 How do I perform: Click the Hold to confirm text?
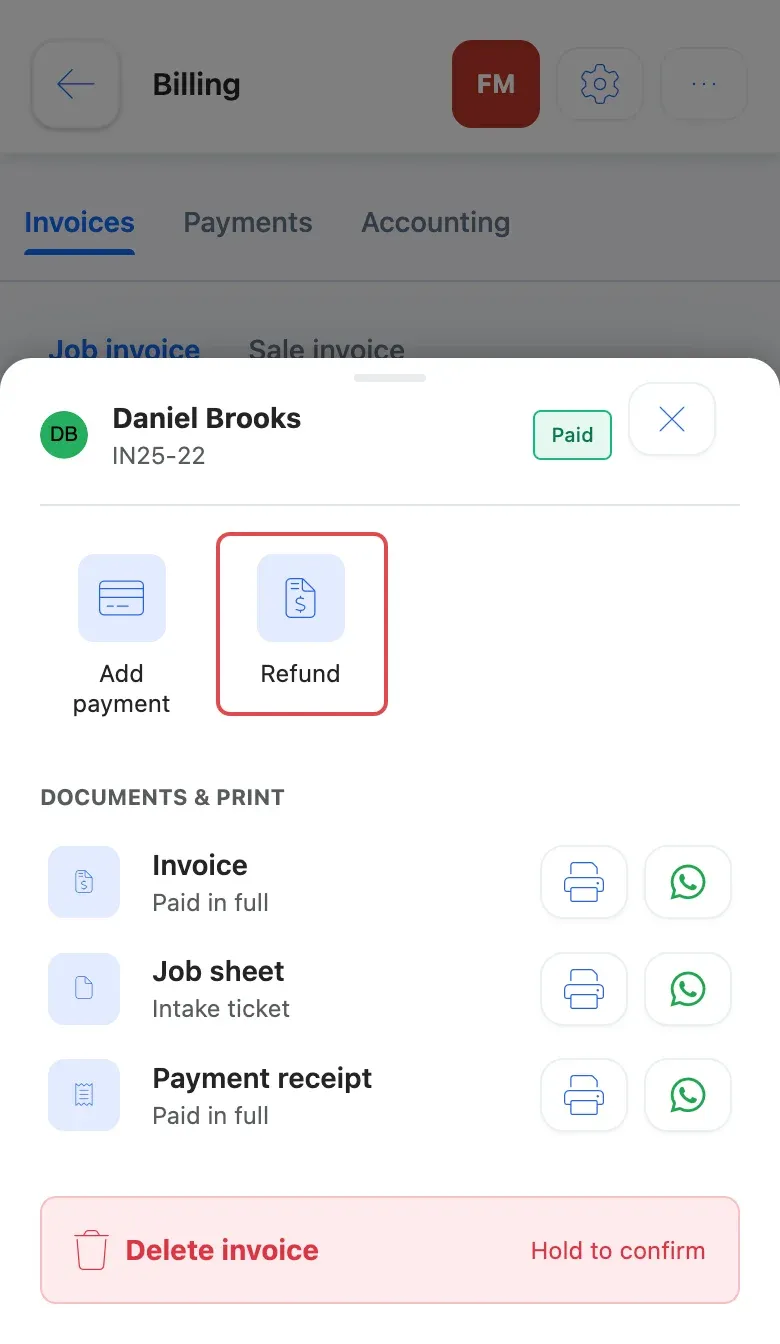pos(618,1250)
